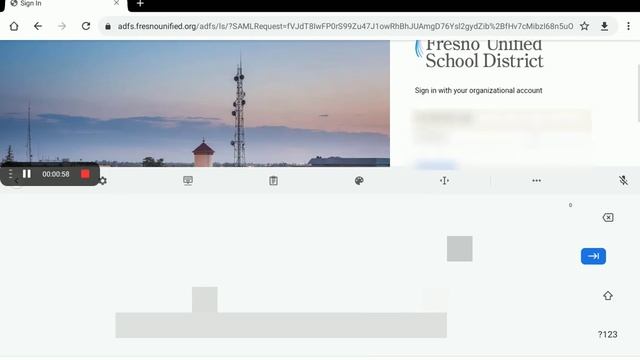View site security lock info
The height and width of the screenshot is (360, 640).
point(108,26)
